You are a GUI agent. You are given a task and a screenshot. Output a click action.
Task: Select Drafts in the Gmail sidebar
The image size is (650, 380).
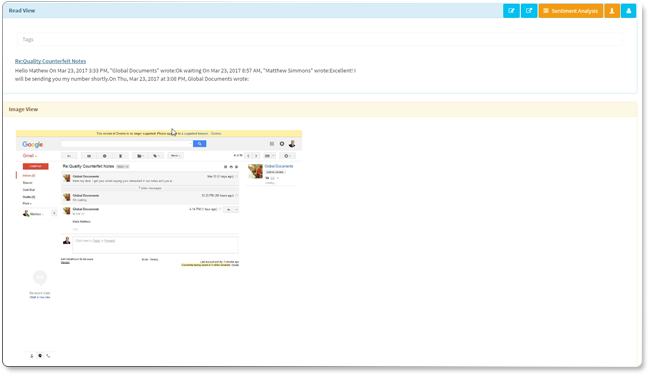pyautogui.click(x=29, y=197)
